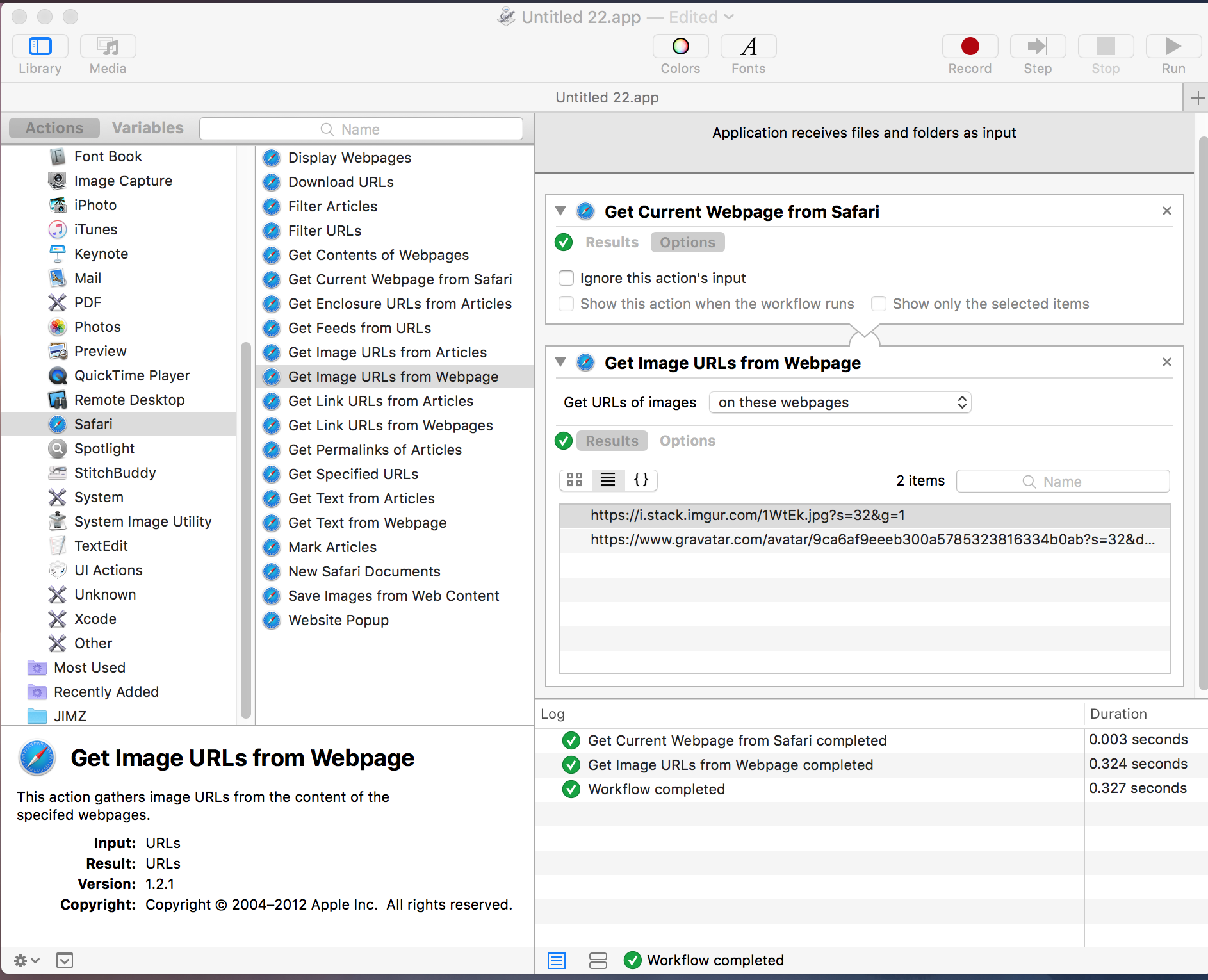Switch results to curly-brace raw view
Screen dimensions: 1208x980
point(641,480)
